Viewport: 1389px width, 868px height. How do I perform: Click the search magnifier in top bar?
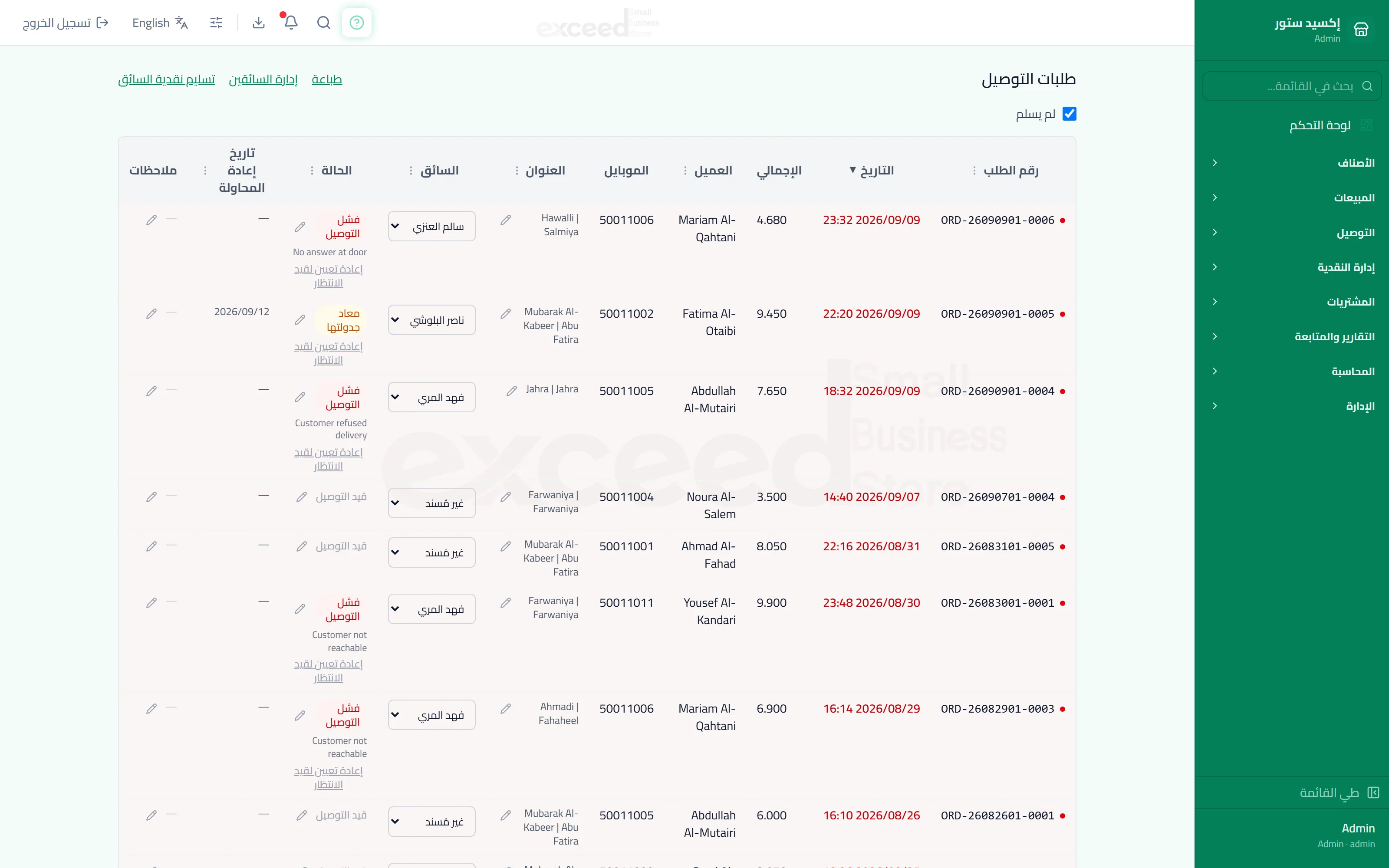tap(324, 23)
